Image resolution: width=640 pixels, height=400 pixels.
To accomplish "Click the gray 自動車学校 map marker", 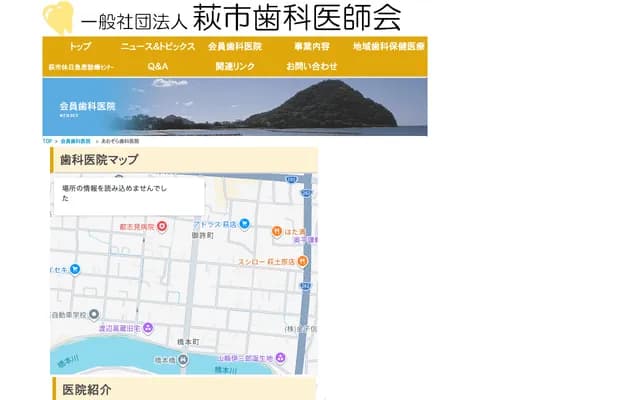I will coord(94,314).
